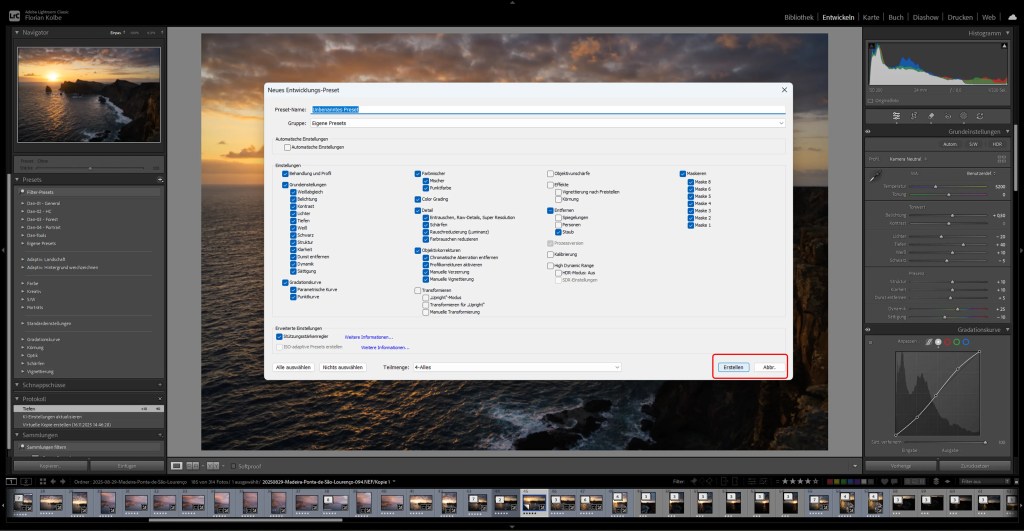Screen dimensions: 1024x531
Task: Toggle the Transformieren checkbox
Action: pos(417,290)
